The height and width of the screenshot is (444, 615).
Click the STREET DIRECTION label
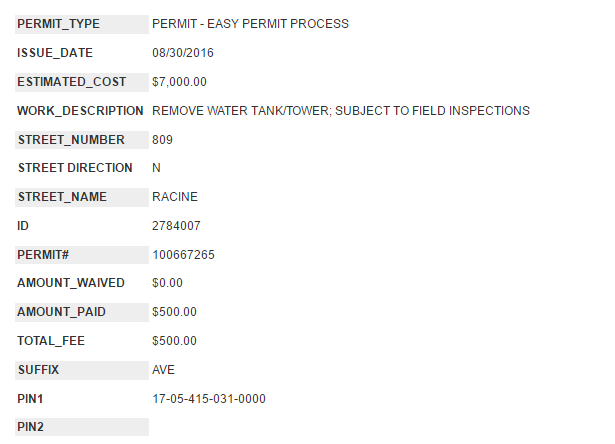(x=75, y=168)
